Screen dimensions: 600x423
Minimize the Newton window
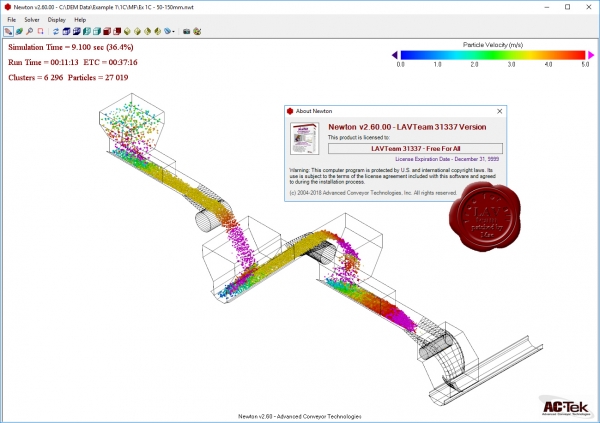(x=547, y=7)
